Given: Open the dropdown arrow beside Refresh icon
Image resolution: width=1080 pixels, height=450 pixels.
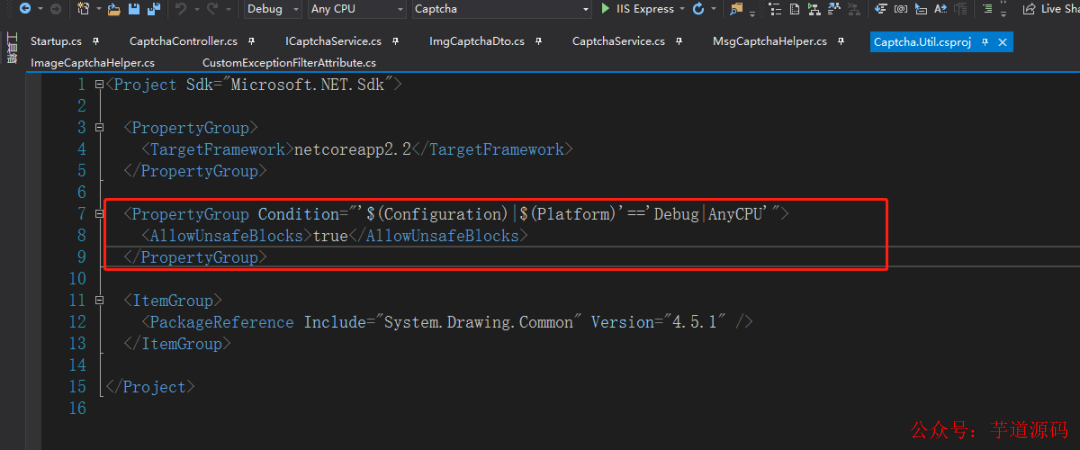Looking at the screenshot, I should click(714, 9).
